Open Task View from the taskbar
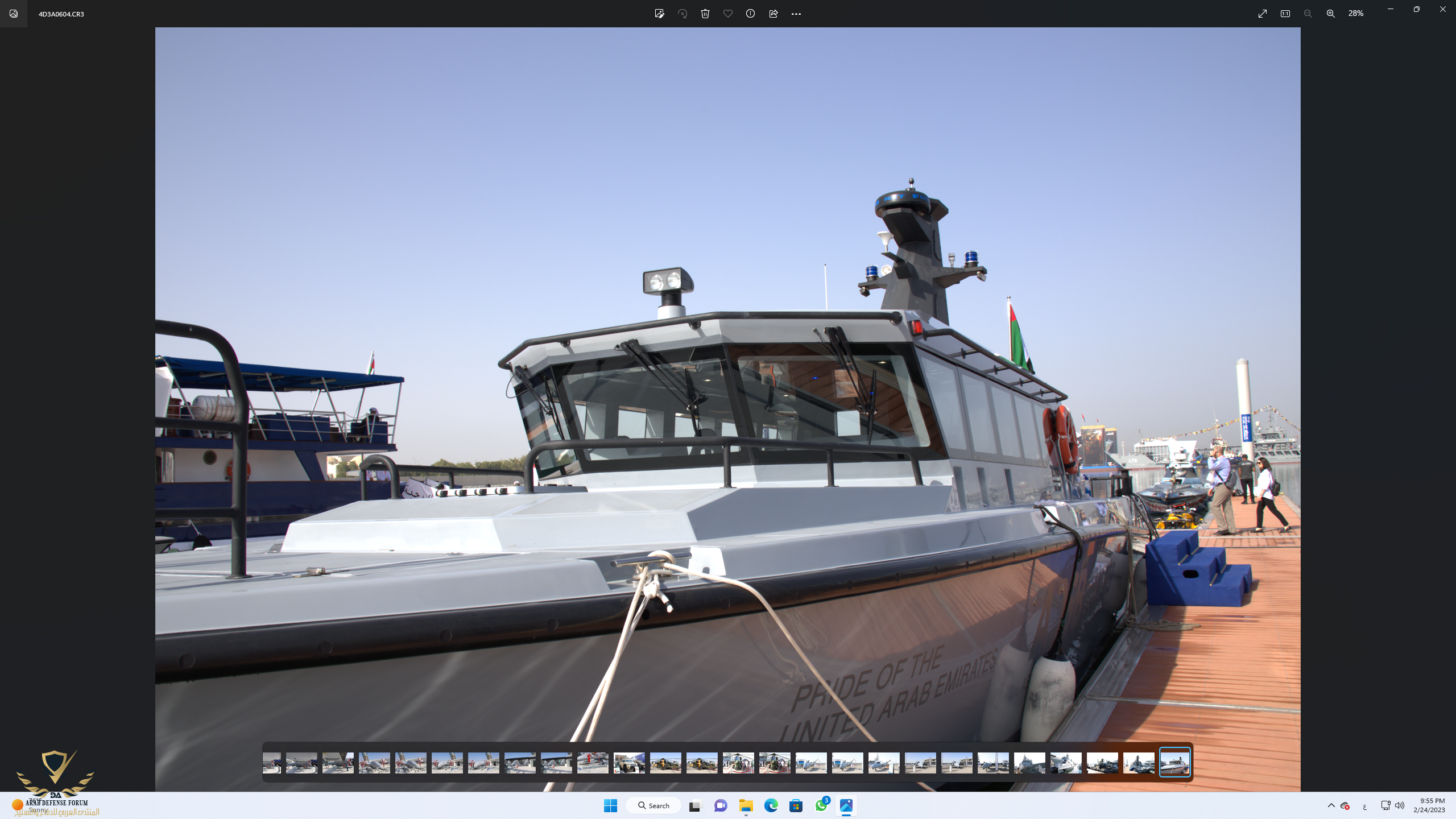 click(x=695, y=805)
